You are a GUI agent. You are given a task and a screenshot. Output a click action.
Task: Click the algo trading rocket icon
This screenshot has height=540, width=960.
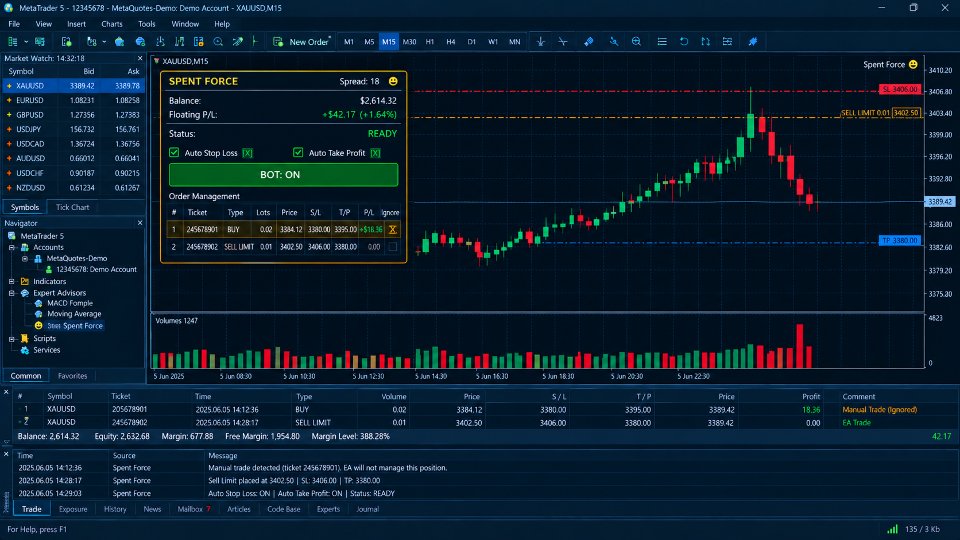click(x=238, y=42)
